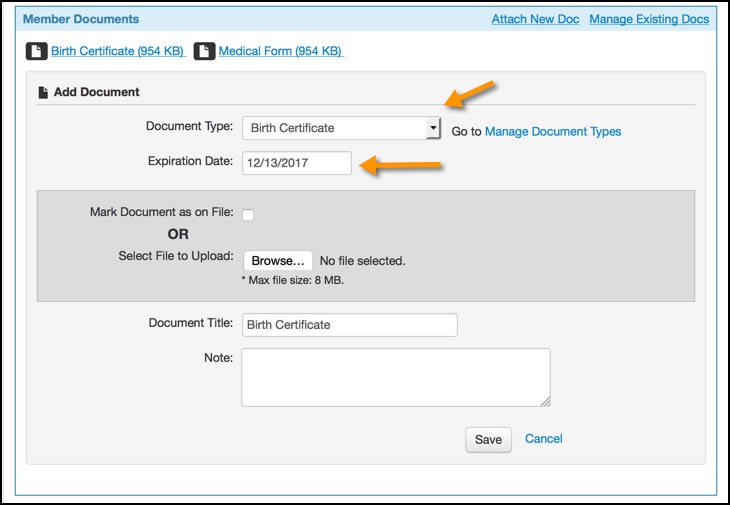This screenshot has height=505, width=730.
Task: Click inside the Note text area
Action: click(396, 377)
